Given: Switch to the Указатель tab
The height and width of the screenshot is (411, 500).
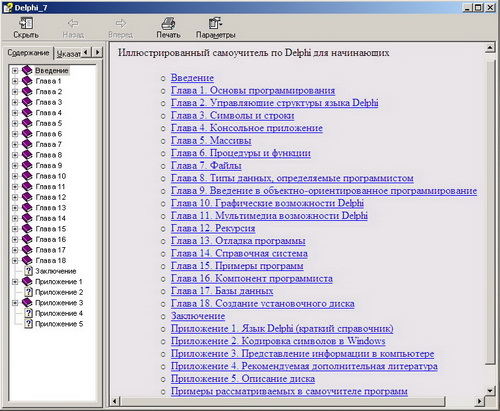Looking at the screenshot, I should [x=68, y=53].
